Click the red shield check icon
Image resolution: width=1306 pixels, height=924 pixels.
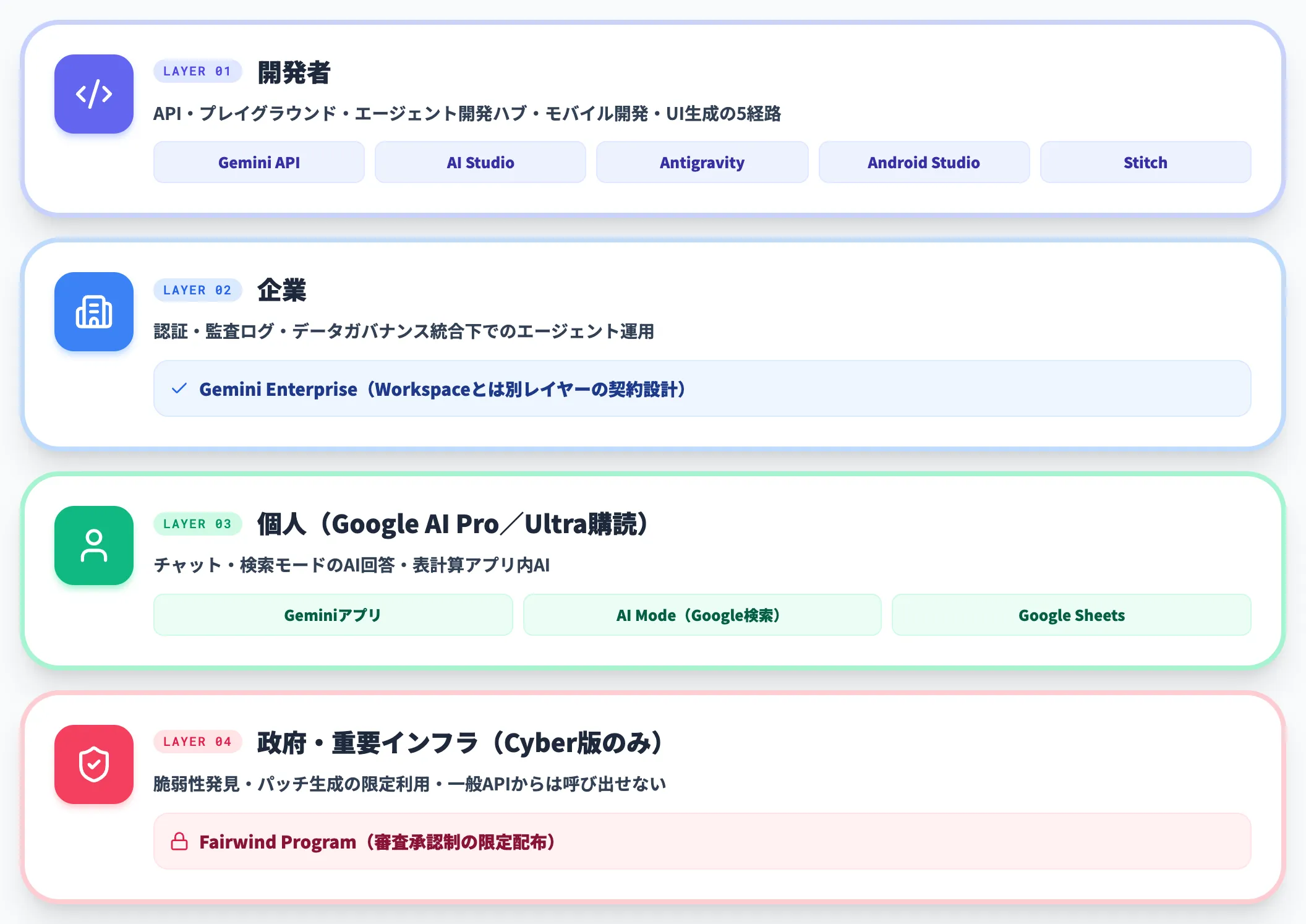click(94, 764)
